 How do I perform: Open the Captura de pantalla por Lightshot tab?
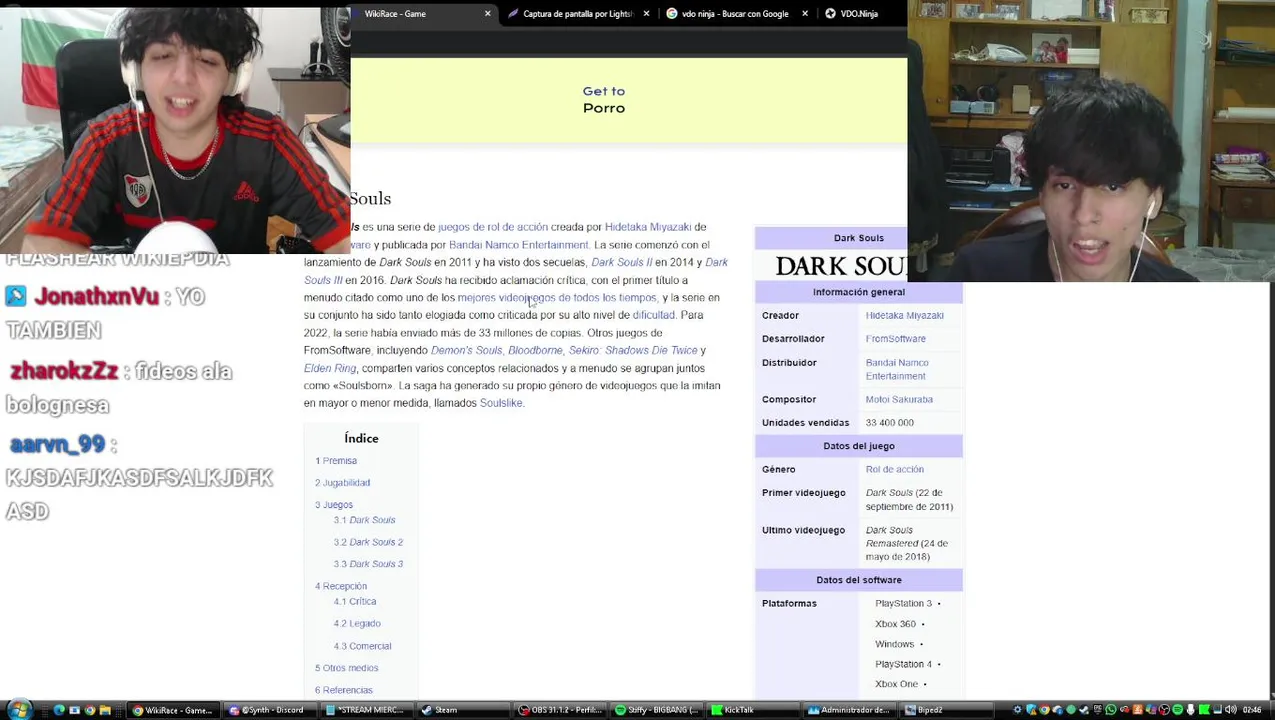[x=578, y=14]
